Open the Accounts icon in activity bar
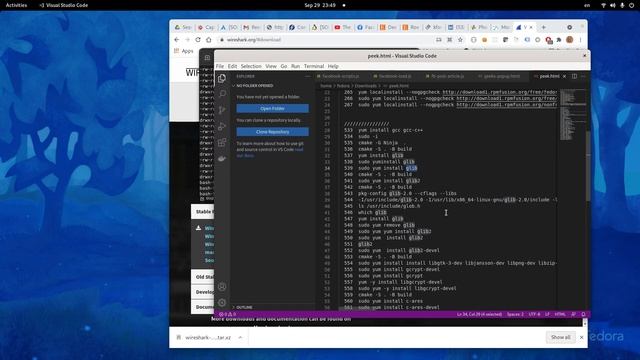Viewport: 640px width, 360px height. [222, 287]
